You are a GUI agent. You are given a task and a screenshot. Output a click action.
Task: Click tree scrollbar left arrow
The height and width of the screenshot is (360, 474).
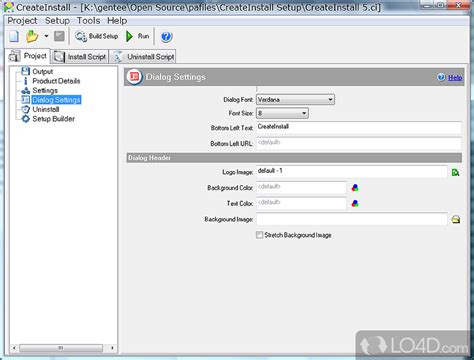tap(14, 348)
